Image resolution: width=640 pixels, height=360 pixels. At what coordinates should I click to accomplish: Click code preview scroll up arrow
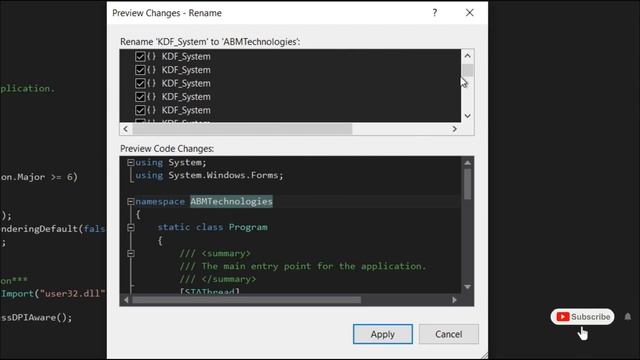coord(467,163)
